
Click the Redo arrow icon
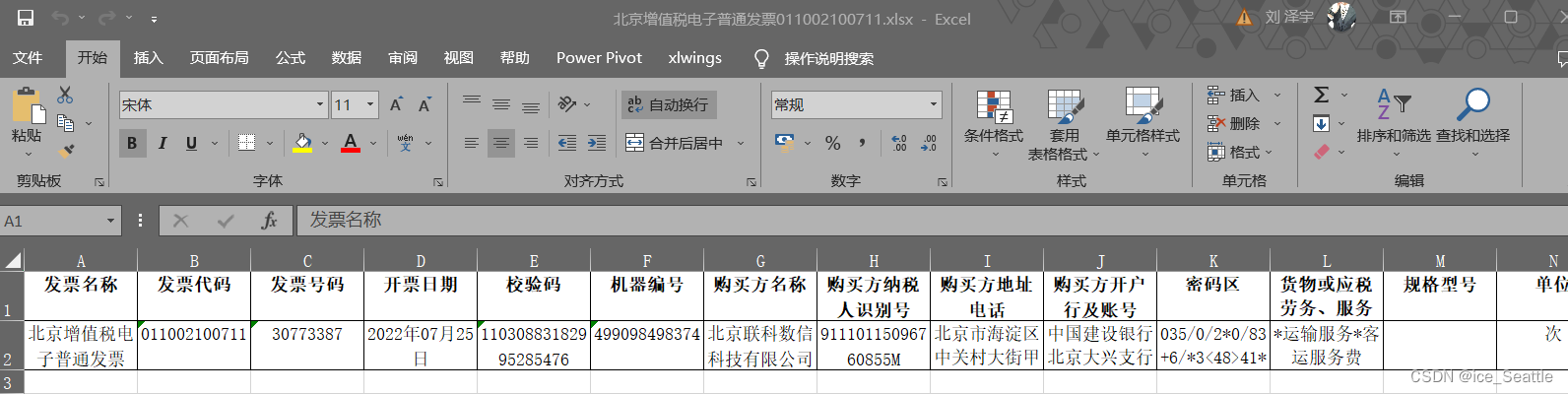[107, 18]
